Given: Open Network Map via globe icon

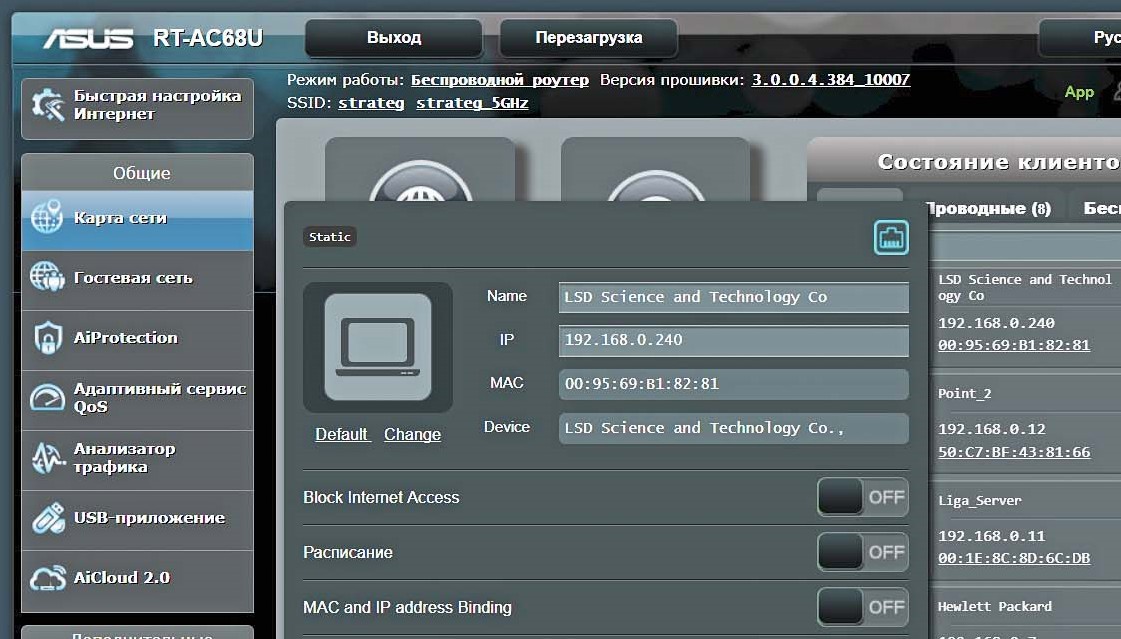Looking at the screenshot, I should point(47,218).
